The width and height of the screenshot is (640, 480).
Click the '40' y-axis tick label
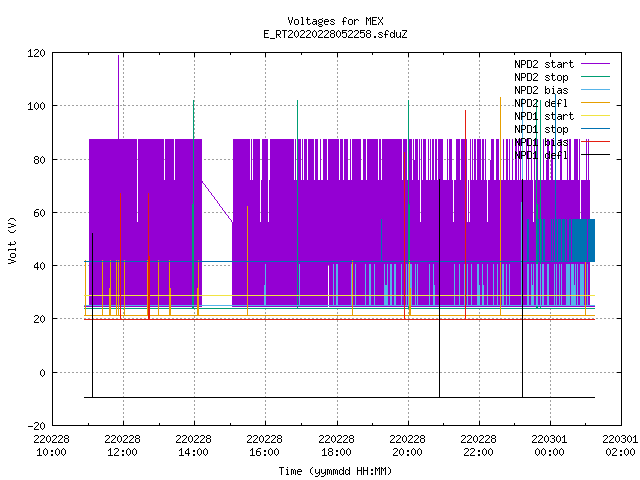[39, 266]
